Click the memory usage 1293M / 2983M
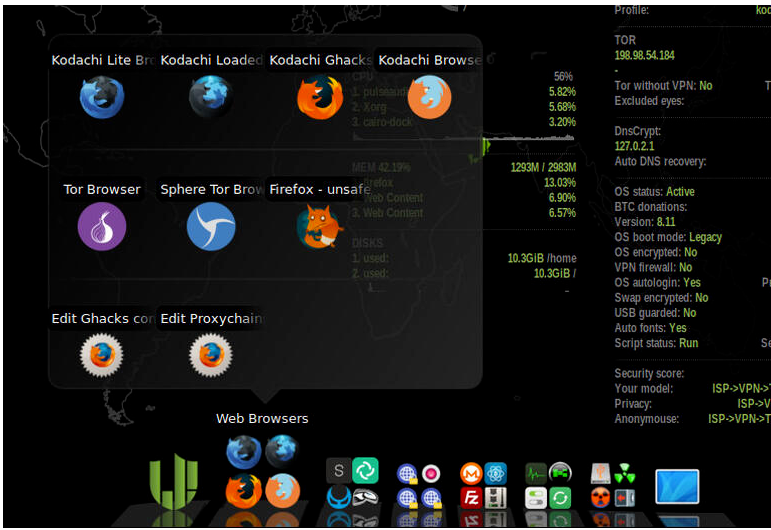Image resolution: width=771 pixels, height=530 pixels. click(543, 168)
